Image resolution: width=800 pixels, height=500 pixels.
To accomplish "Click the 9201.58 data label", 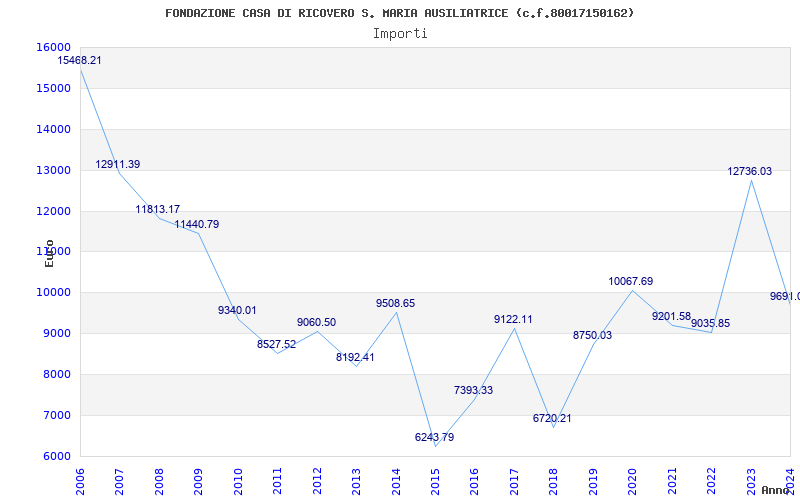I will 671,316.
